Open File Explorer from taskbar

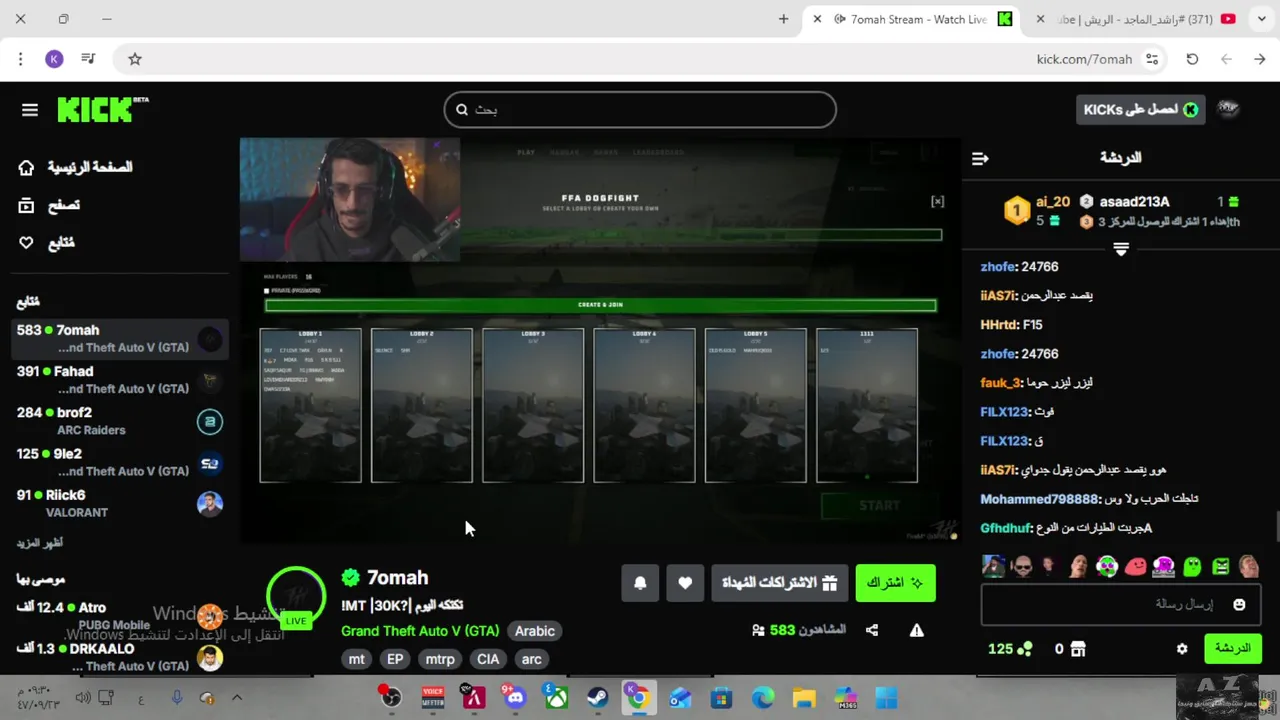tap(804, 697)
